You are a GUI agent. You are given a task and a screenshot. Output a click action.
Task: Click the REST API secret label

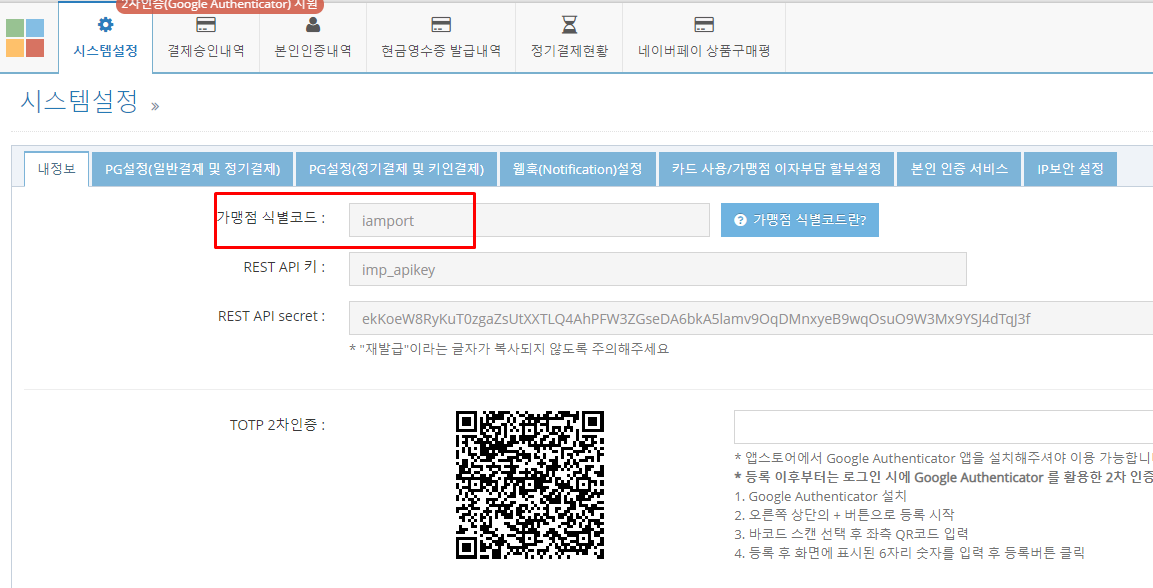pyautogui.click(x=271, y=316)
